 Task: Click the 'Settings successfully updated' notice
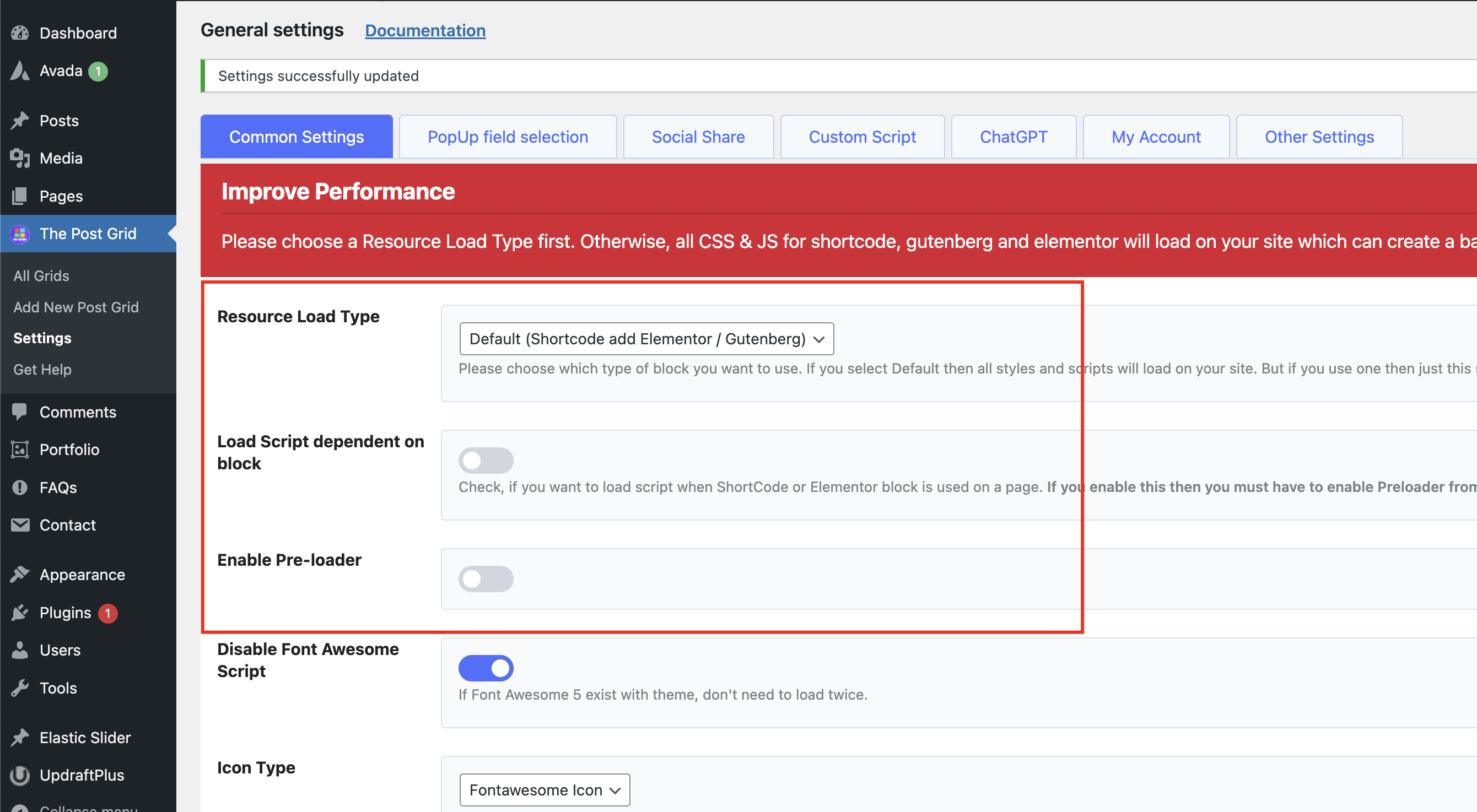(839, 76)
